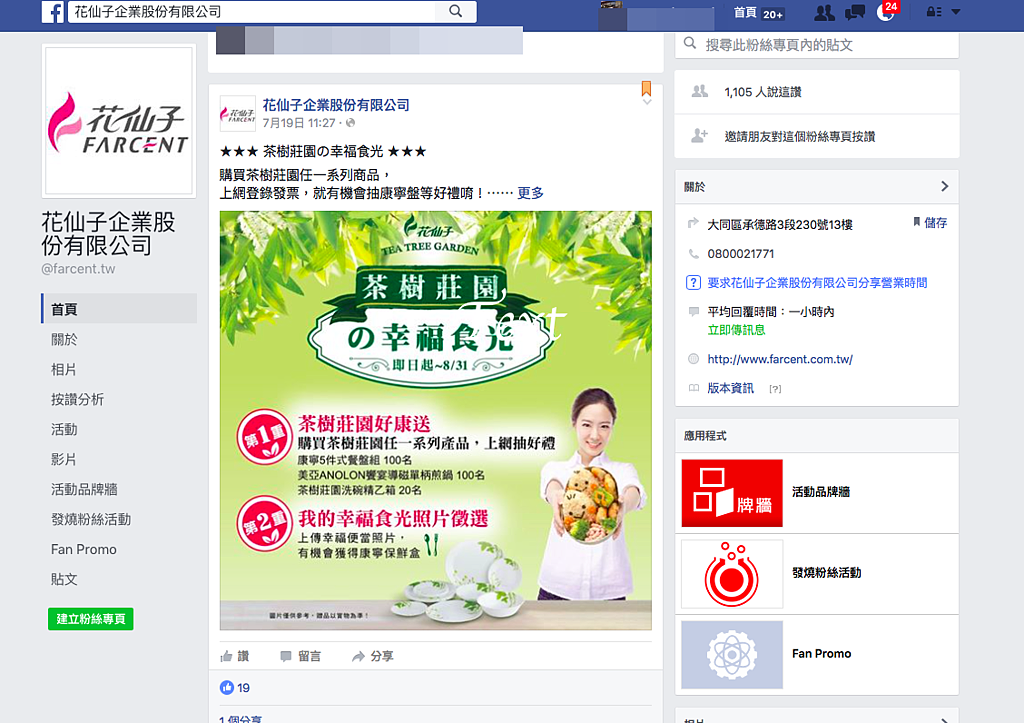Open the account dropdown arrow in top bar
The image size is (1024, 723).
click(956, 12)
